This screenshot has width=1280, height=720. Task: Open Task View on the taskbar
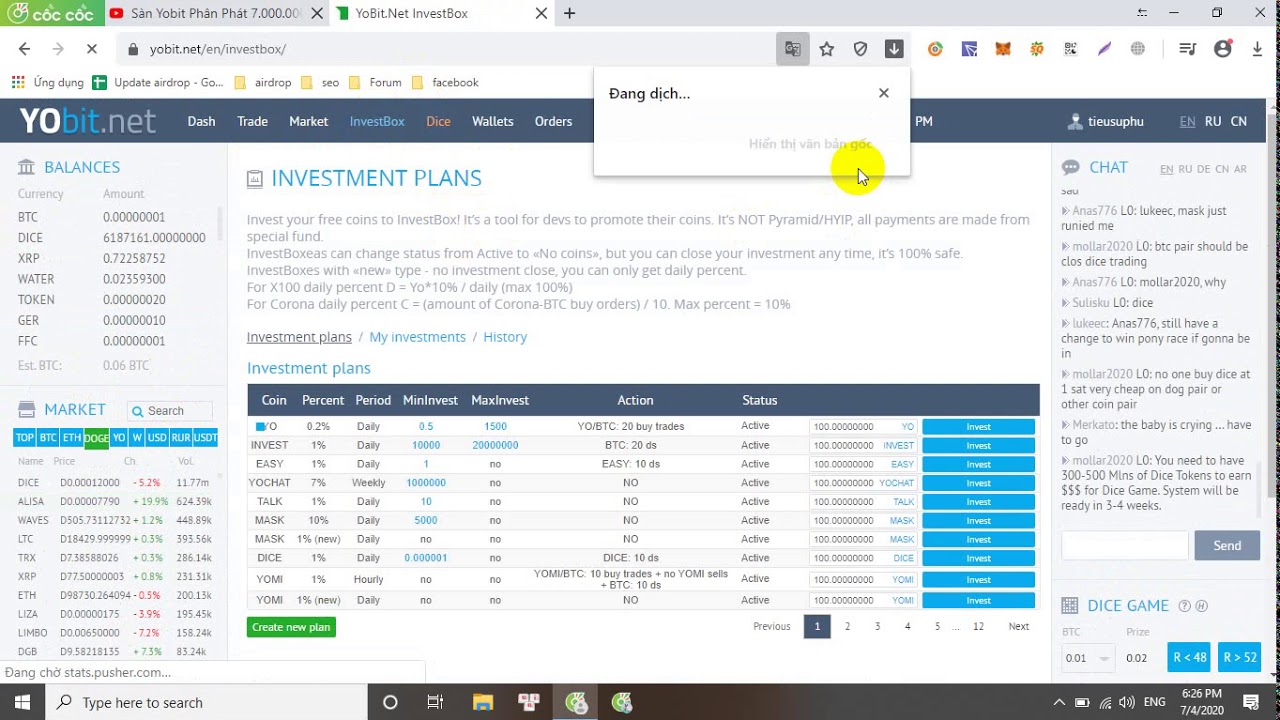(435, 702)
